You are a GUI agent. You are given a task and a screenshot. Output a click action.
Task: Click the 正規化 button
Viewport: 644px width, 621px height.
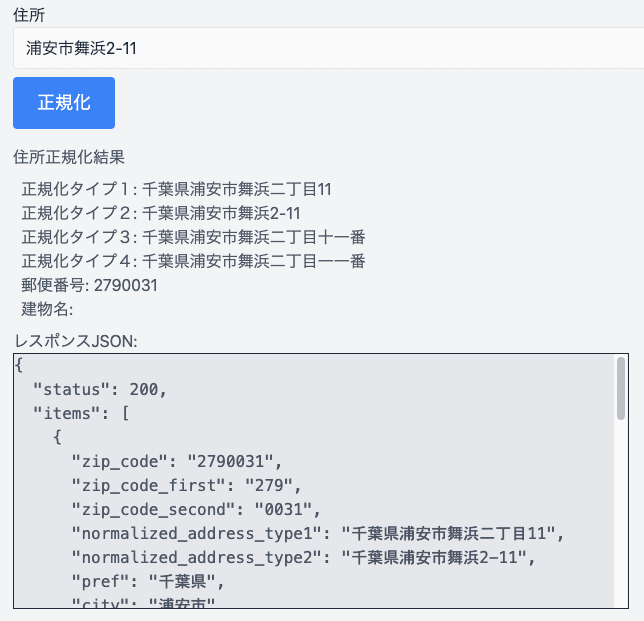(64, 103)
